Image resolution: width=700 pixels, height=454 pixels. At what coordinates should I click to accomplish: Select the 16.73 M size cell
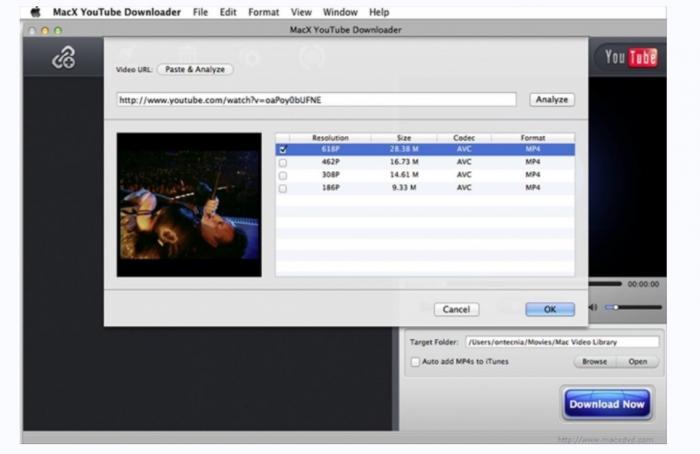(404, 162)
